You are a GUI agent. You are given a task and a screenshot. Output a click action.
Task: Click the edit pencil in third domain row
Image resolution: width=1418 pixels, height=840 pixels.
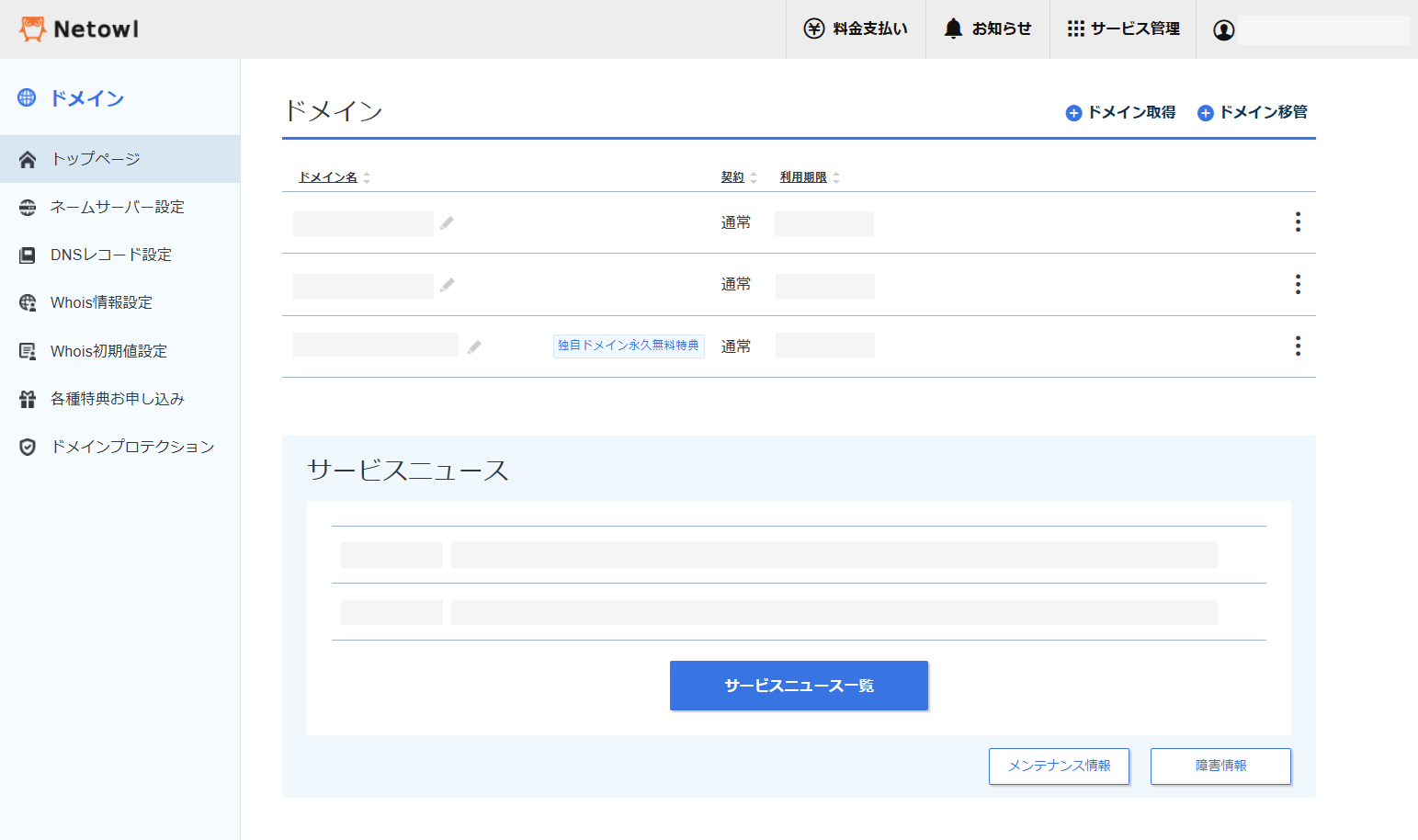coord(474,346)
